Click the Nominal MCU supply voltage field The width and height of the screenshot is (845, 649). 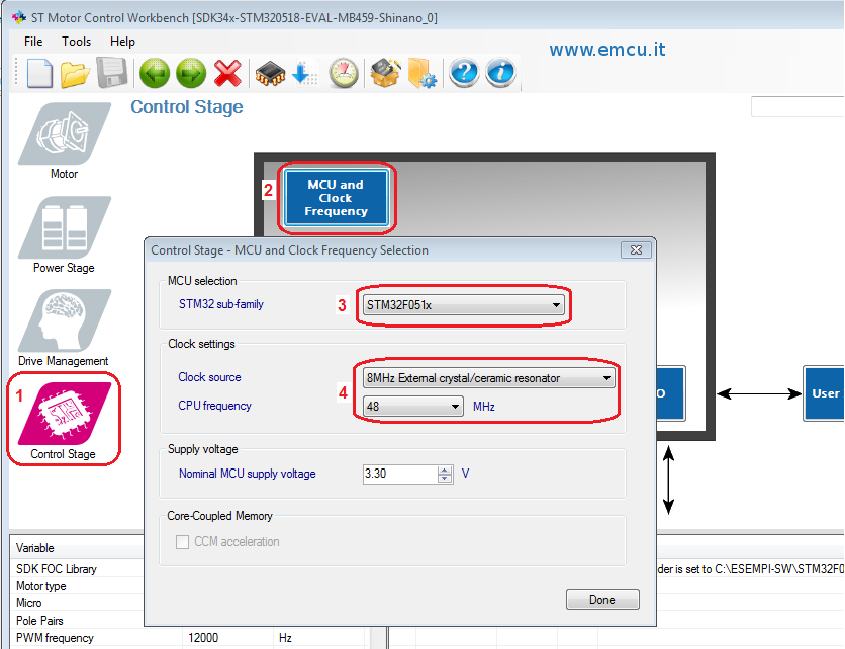coord(401,474)
